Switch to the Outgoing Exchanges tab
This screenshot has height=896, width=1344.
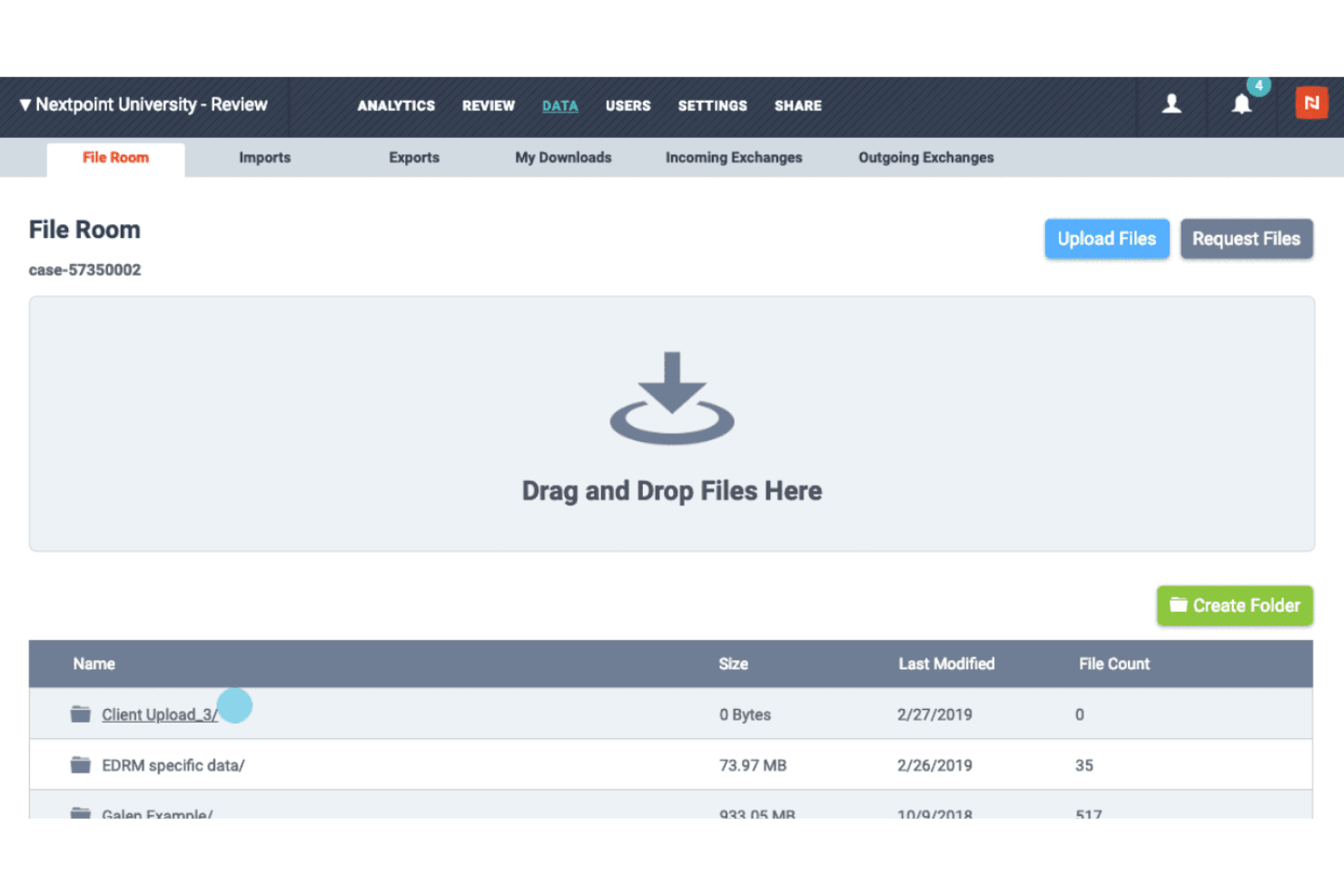(926, 158)
